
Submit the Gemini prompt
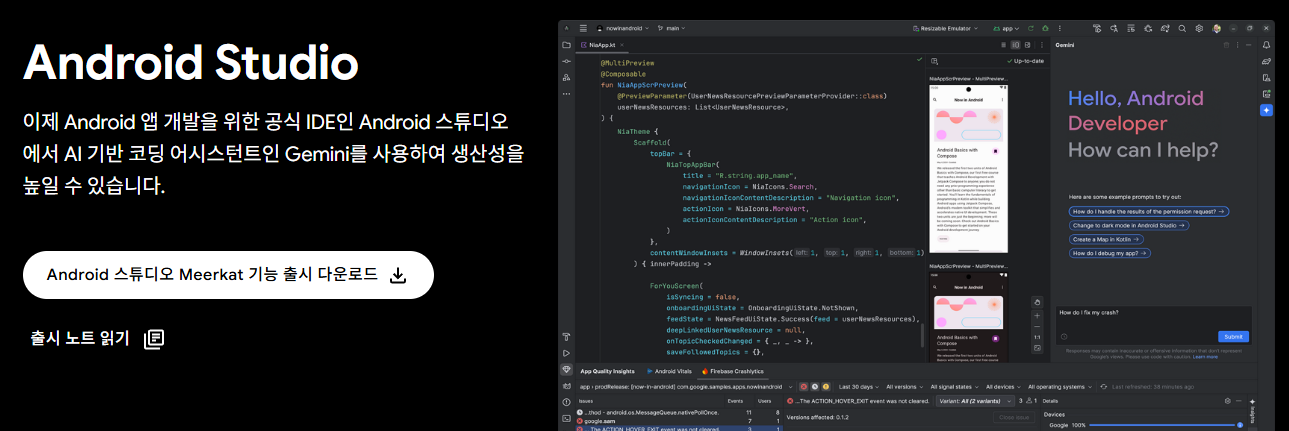click(1233, 337)
